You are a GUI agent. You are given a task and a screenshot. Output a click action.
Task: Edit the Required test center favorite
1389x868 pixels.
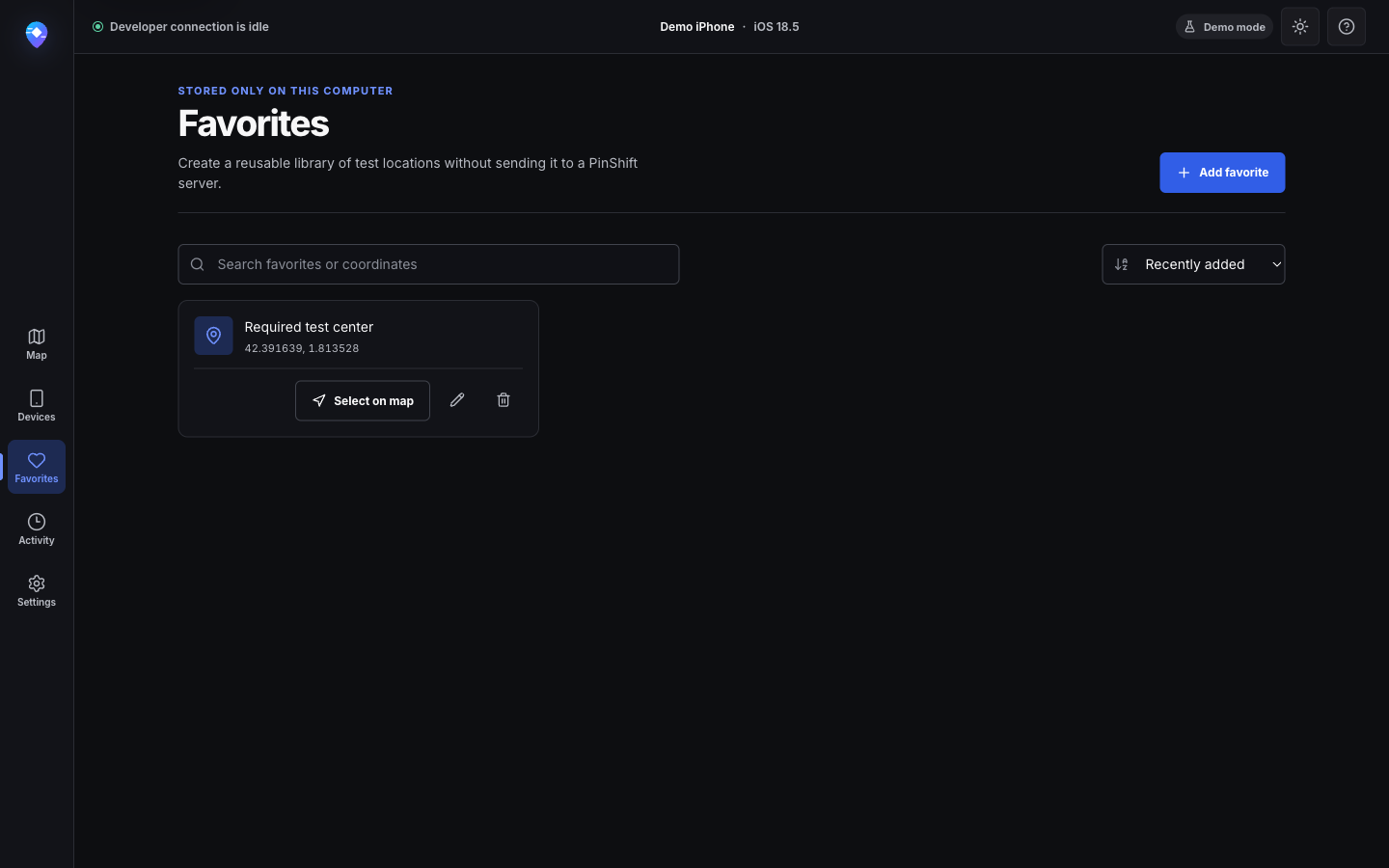point(457,400)
